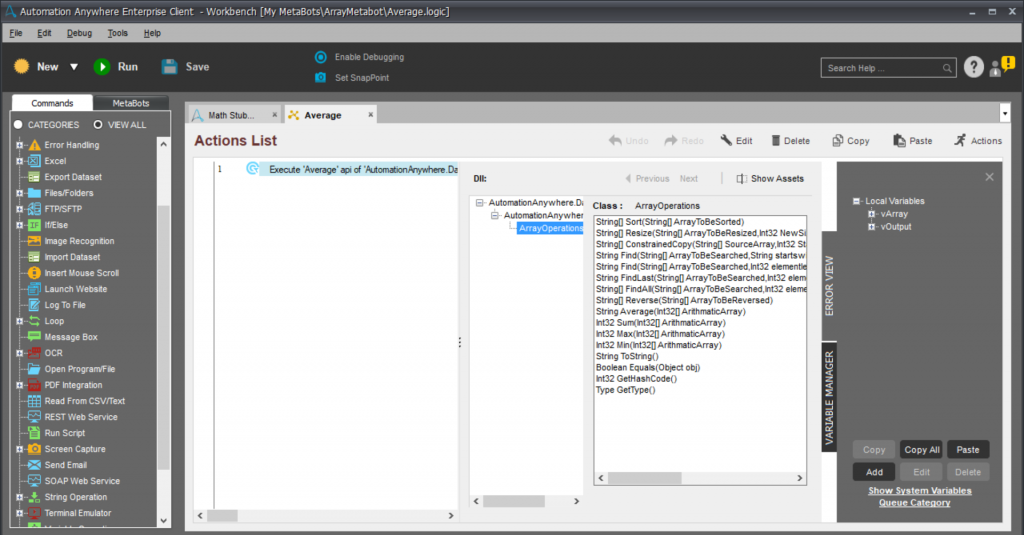
Task: Open the New dropdown arrow
Action: 74,67
